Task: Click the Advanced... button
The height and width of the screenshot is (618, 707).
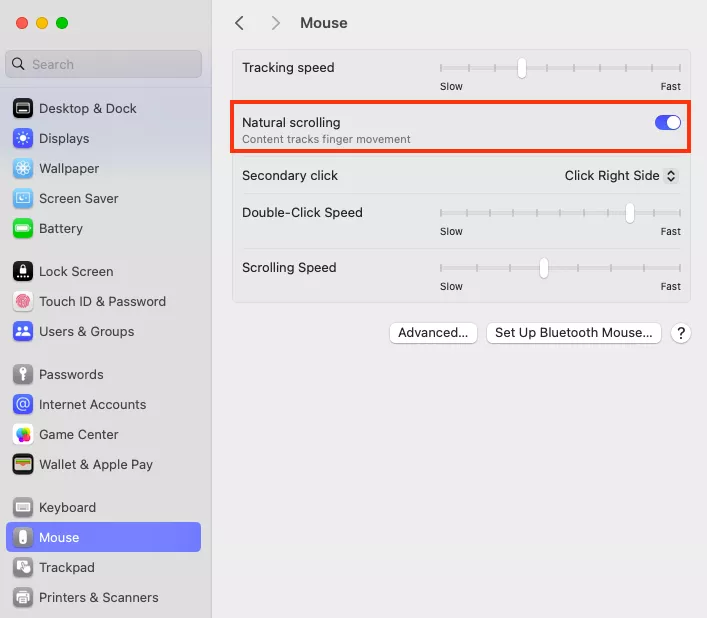Action: pos(433,333)
